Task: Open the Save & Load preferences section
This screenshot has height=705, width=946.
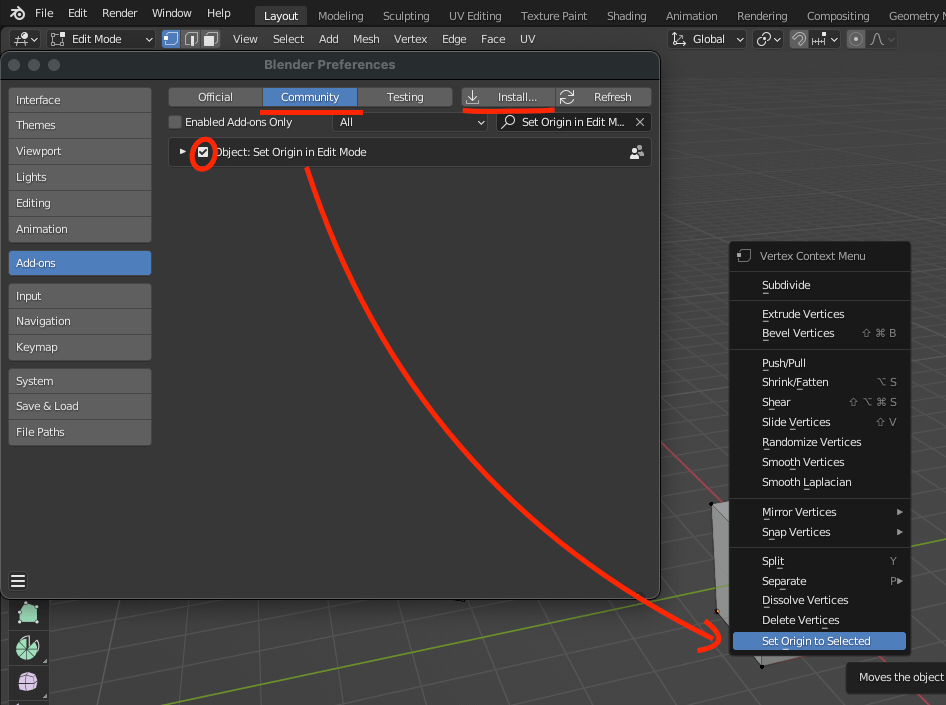Action: [80, 406]
